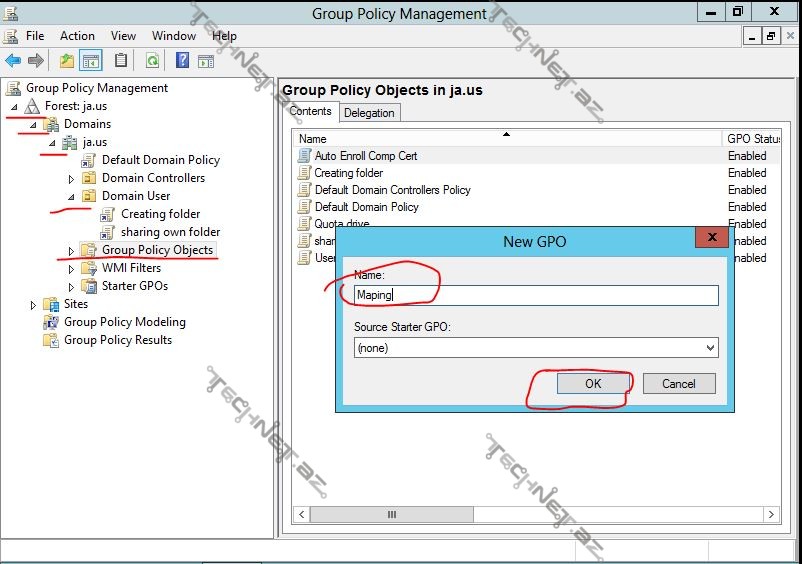Open the Action menu
The width and height of the screenshot is (802, 564).
pos(77,36)
